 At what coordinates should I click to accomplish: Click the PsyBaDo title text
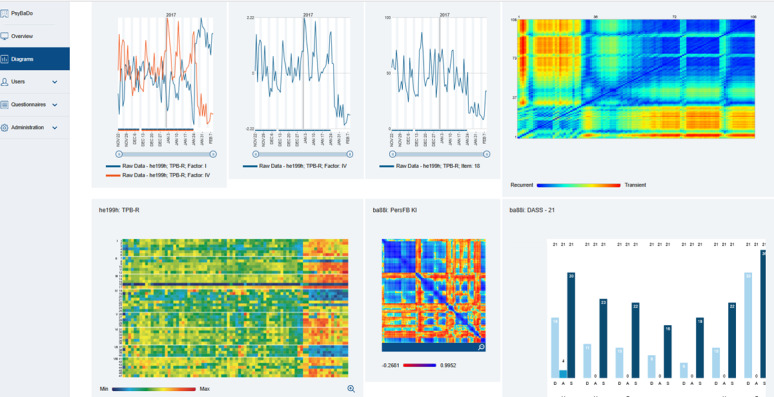[22, 13]
